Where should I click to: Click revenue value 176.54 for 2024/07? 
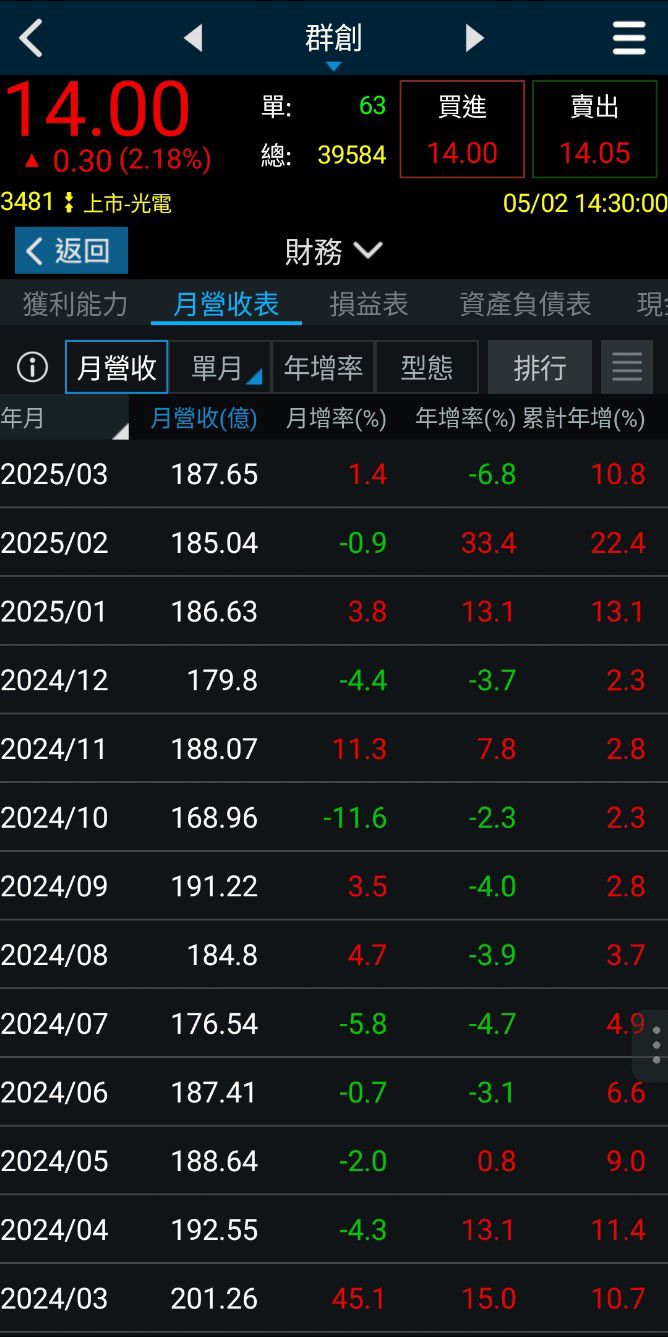coord(214,1024)
